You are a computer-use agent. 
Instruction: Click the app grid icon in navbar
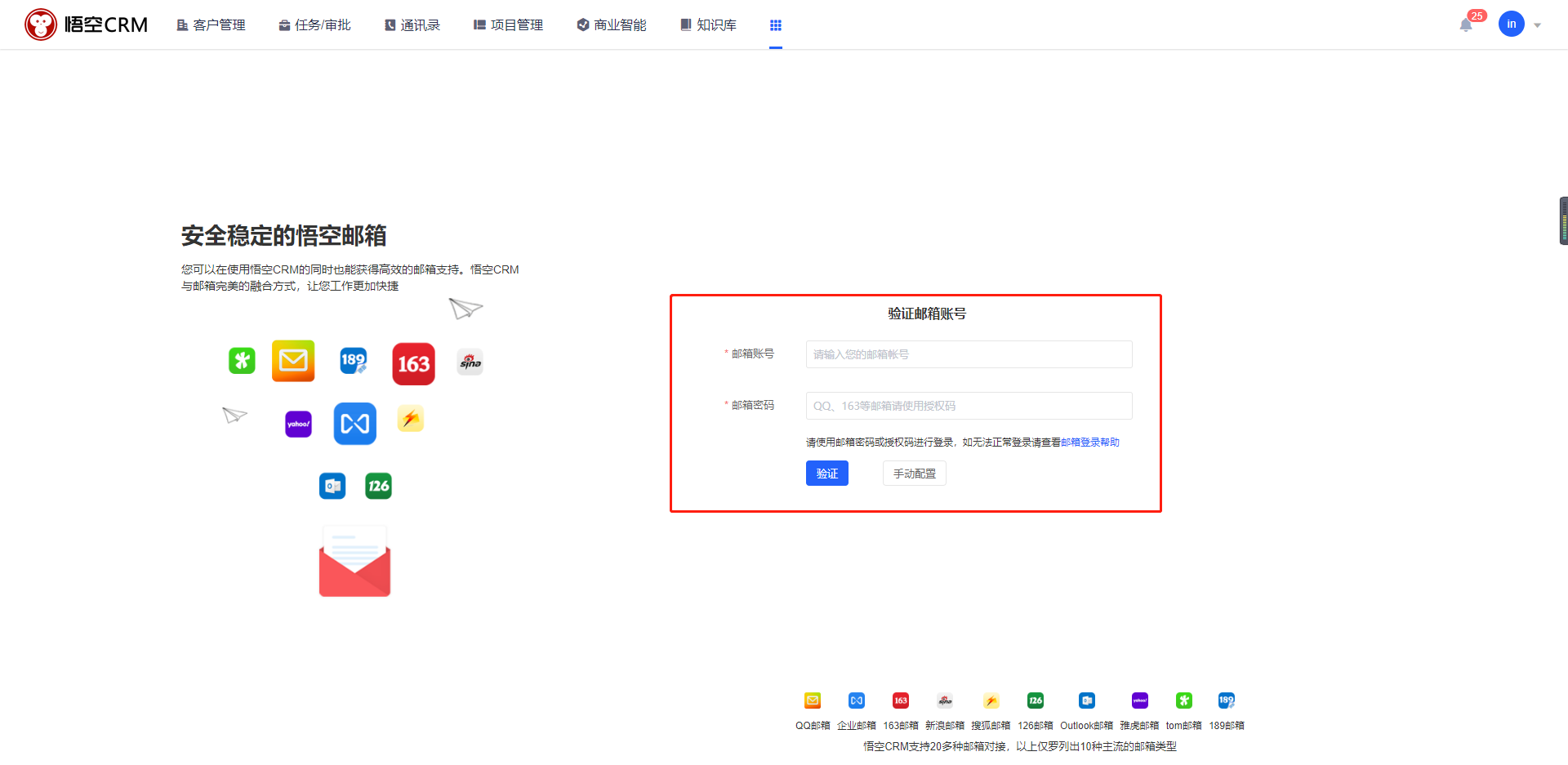coord(776,25)
